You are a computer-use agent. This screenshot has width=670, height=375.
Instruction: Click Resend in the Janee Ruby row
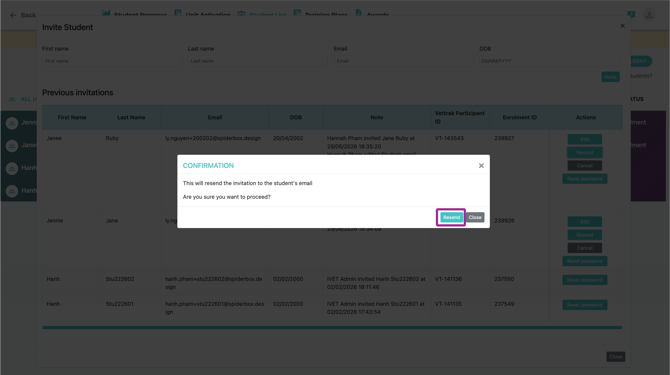pyautogui.click(x=585, y=152)
